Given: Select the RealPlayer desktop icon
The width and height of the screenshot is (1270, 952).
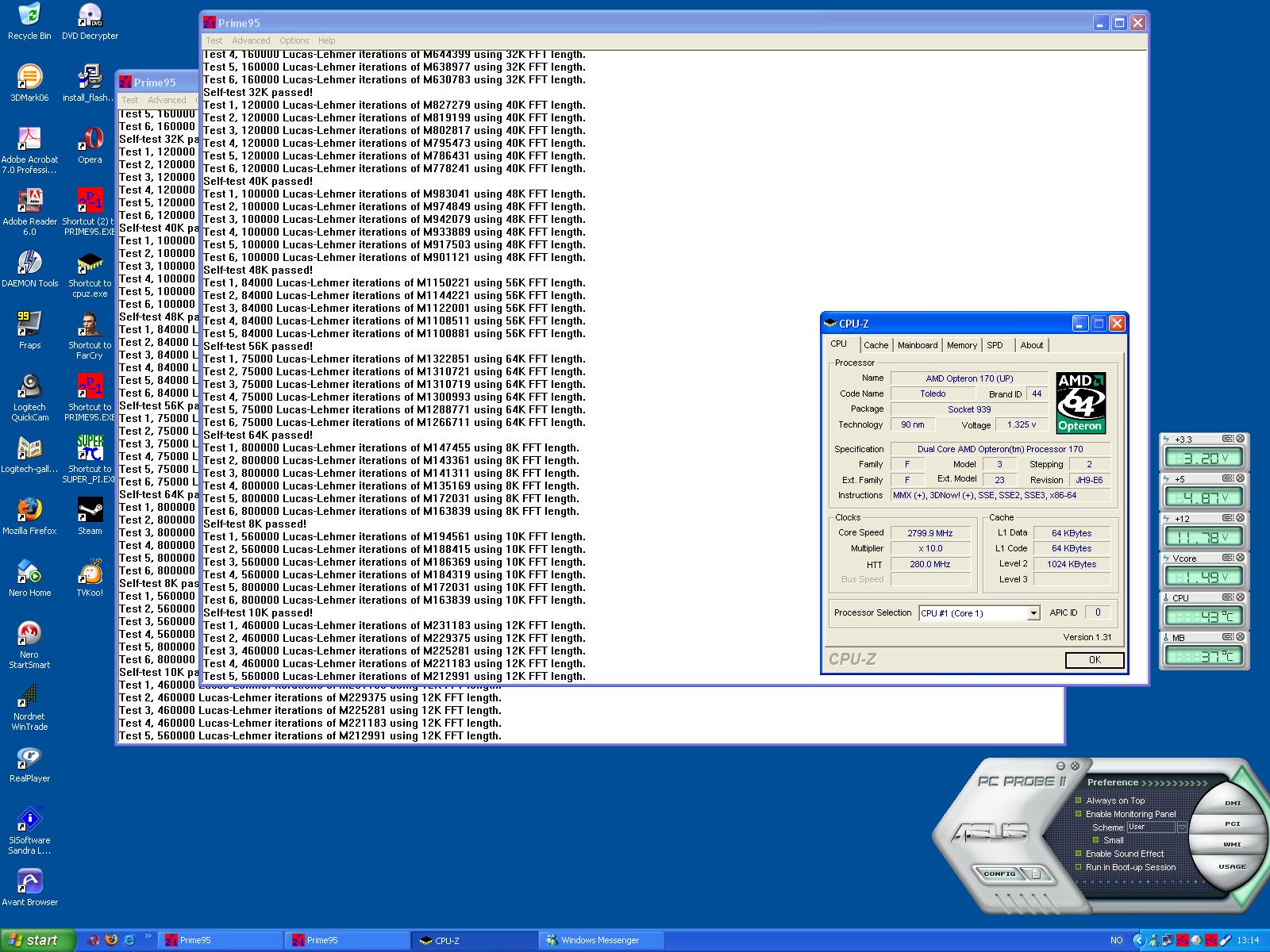Looking at the screenshot, I should (29, 764).
